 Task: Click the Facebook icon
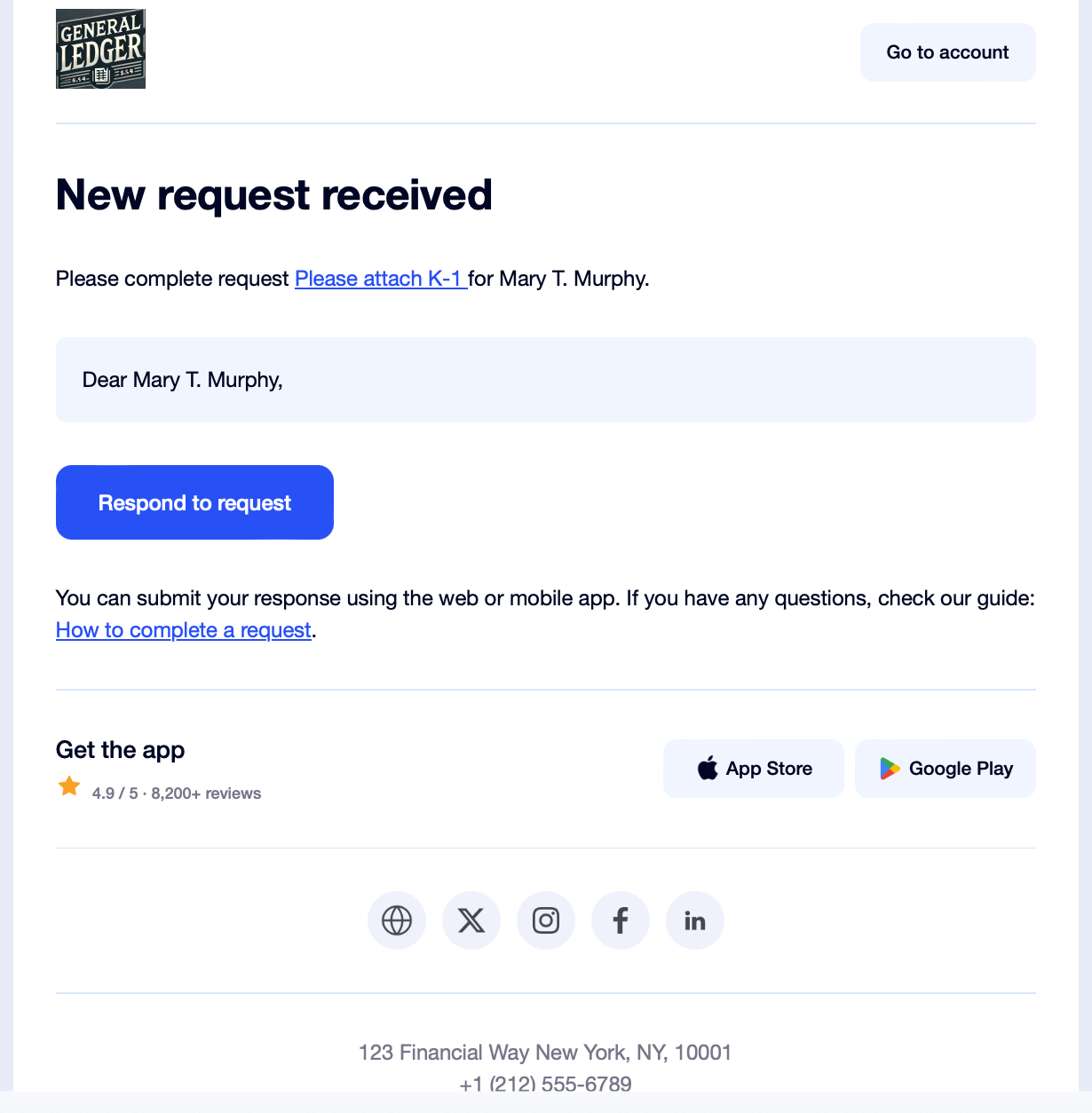pyautogui.click(x=621, y=920)
